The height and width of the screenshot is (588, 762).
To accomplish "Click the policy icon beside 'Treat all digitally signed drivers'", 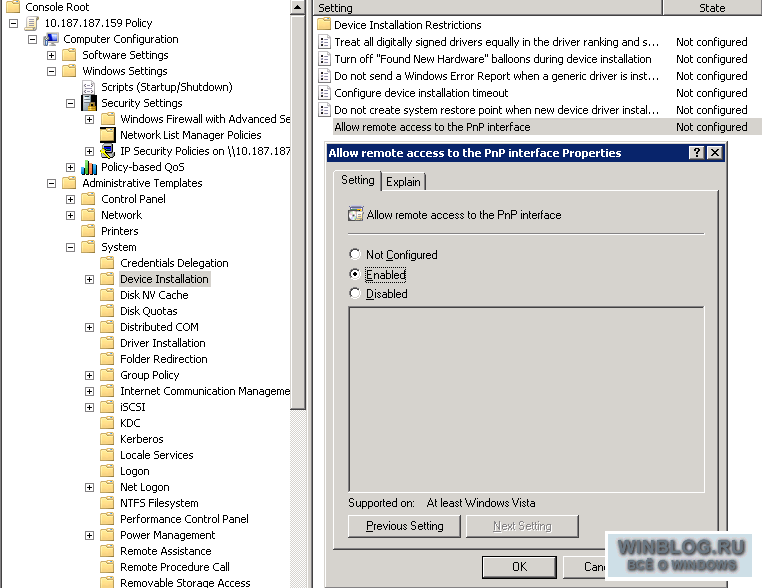I will pyautogui.click(x=324, y=42).
